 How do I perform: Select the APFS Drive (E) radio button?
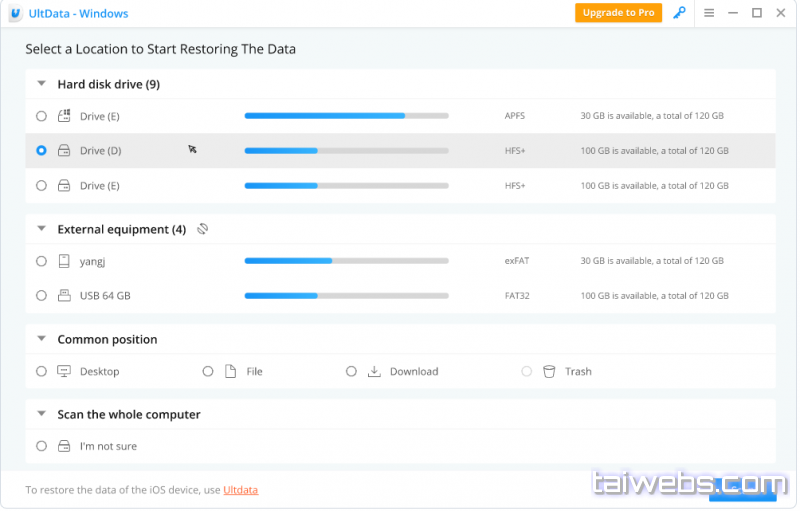[41, 116]
